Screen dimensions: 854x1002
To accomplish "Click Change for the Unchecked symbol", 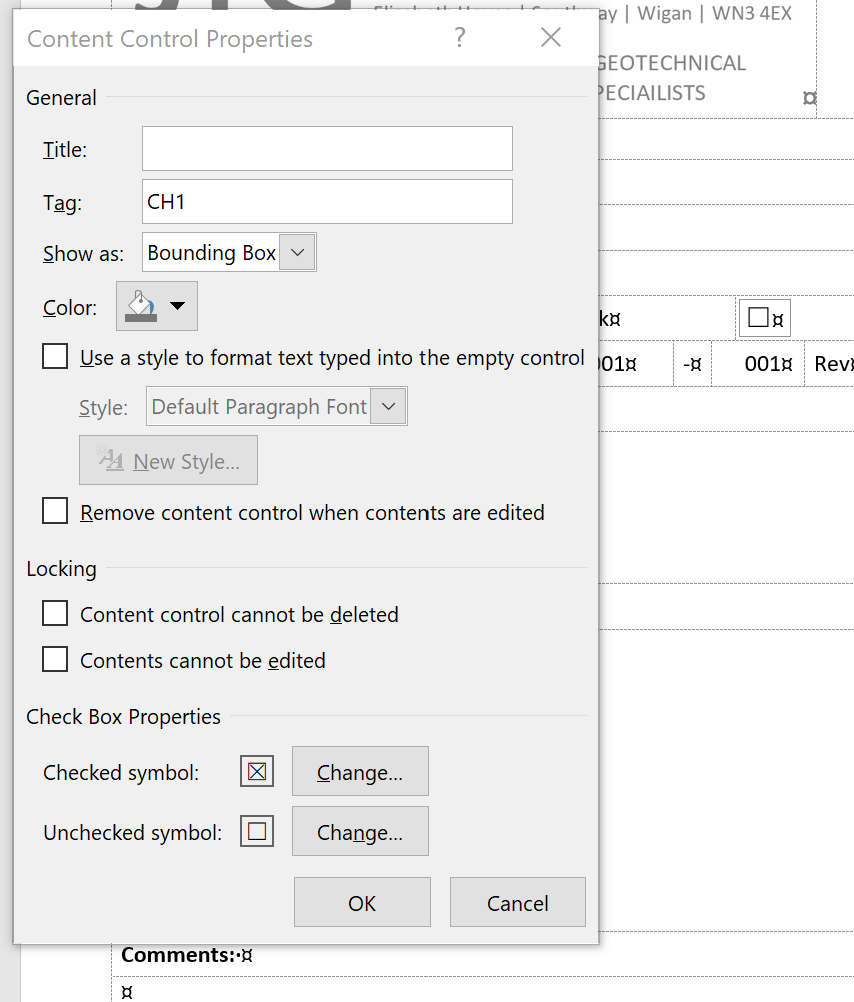I will 360,831.
